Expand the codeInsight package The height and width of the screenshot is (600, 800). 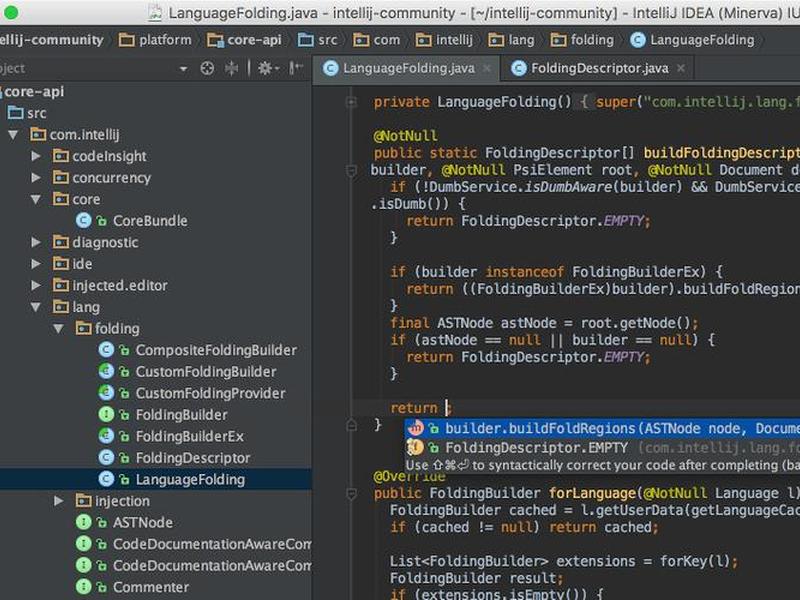pyautogui.click(x=36, y=156)
